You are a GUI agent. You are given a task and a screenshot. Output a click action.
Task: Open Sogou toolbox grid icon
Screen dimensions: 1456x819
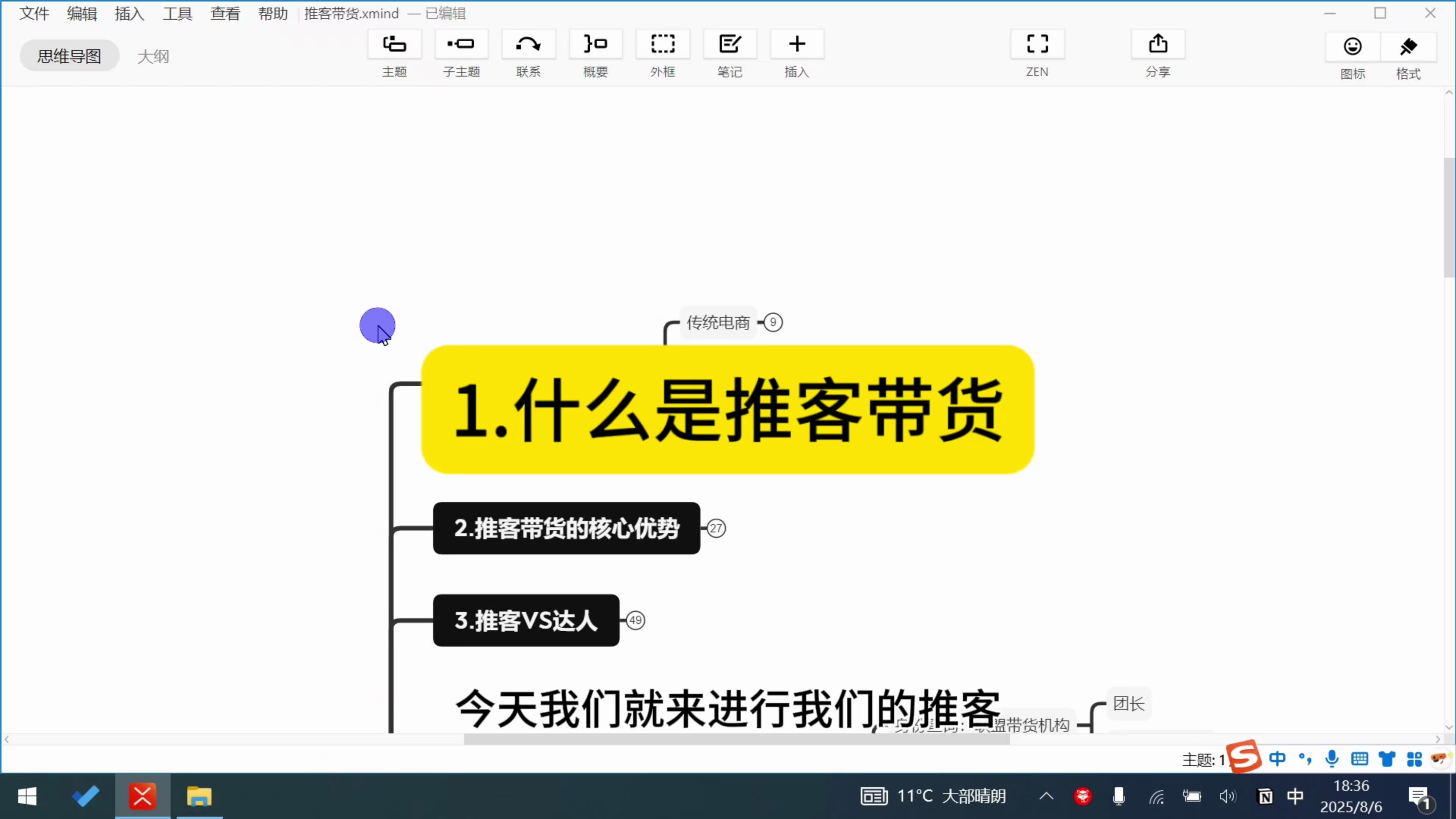(1414, 758)
